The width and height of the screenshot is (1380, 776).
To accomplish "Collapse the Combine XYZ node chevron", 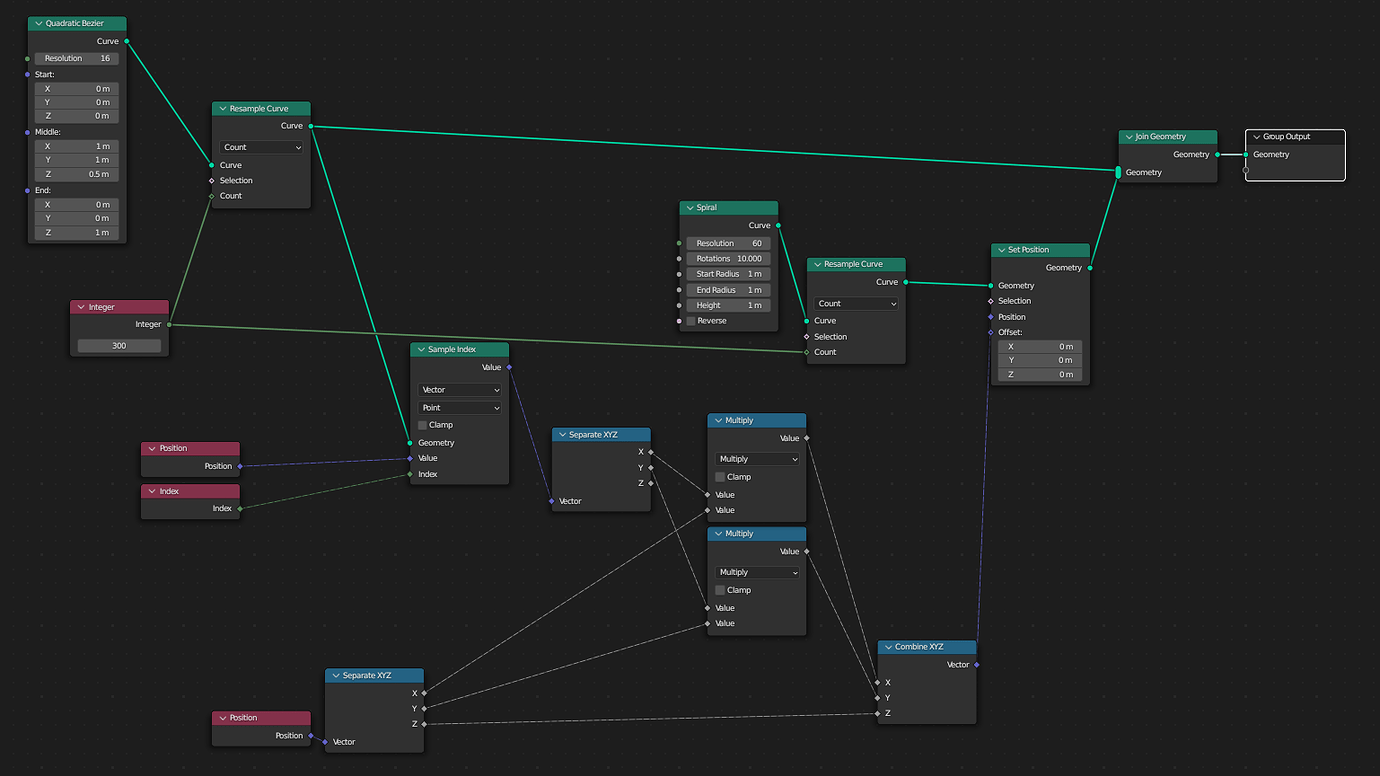I will [x=888, y=647].
